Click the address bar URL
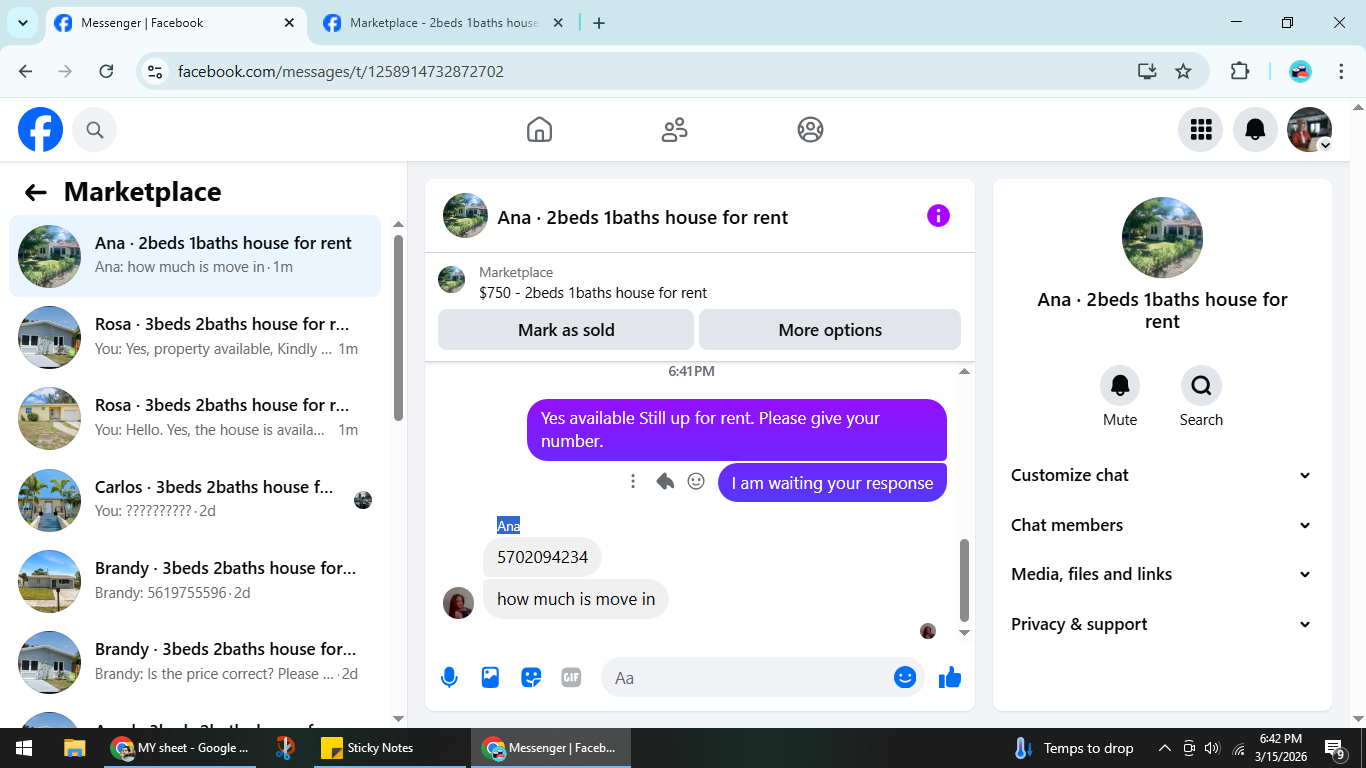This screenshot has height=768, width=1366. [341, 72]
